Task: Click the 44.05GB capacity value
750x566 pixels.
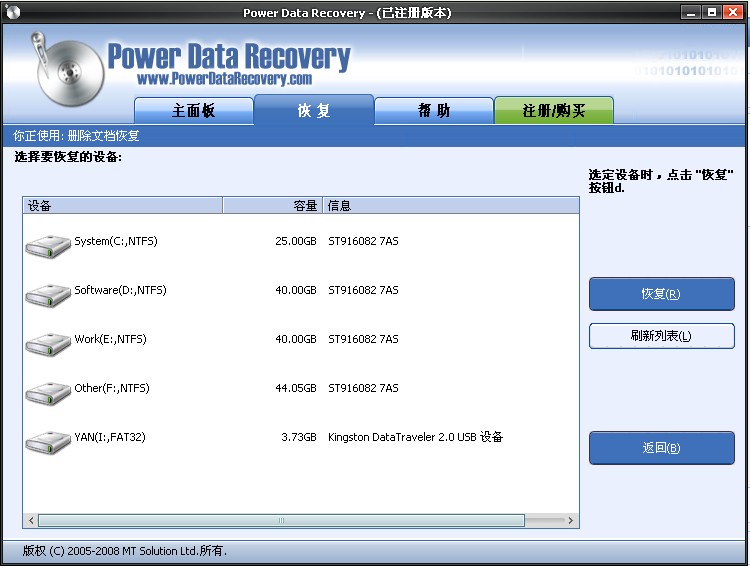Action: pos(296,388)
